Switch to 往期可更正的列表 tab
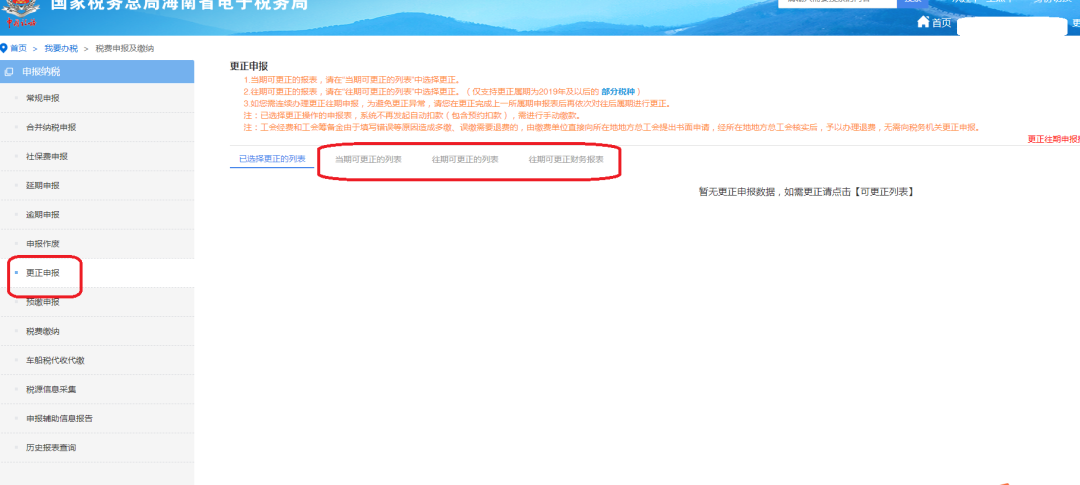This screenshot has width=1080, height=485. 465,159
